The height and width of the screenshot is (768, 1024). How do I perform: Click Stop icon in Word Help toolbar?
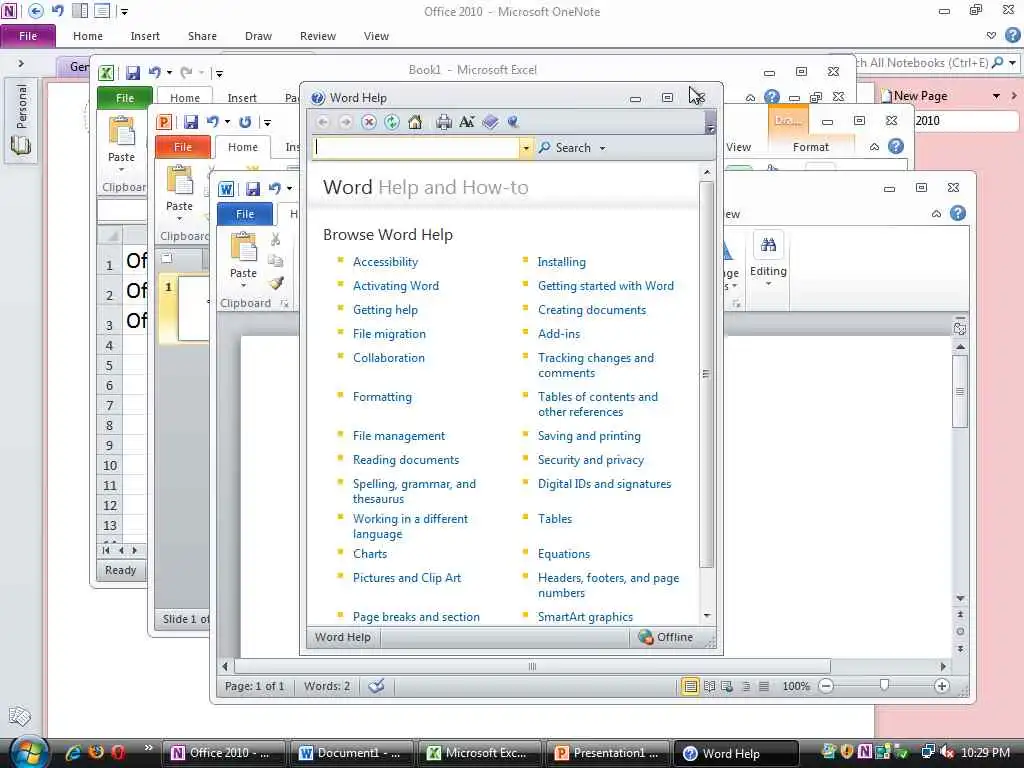[369, 122]
